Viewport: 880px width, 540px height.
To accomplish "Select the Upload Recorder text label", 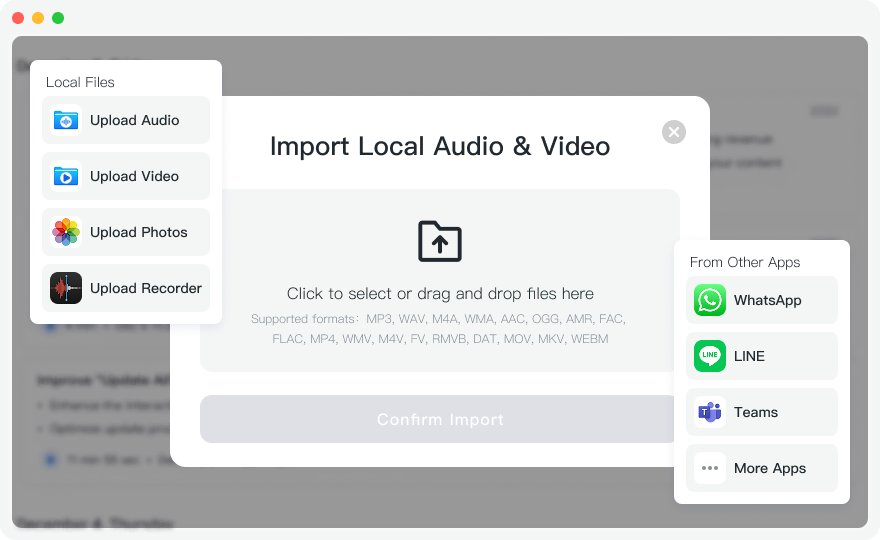I will coord(146,288).
